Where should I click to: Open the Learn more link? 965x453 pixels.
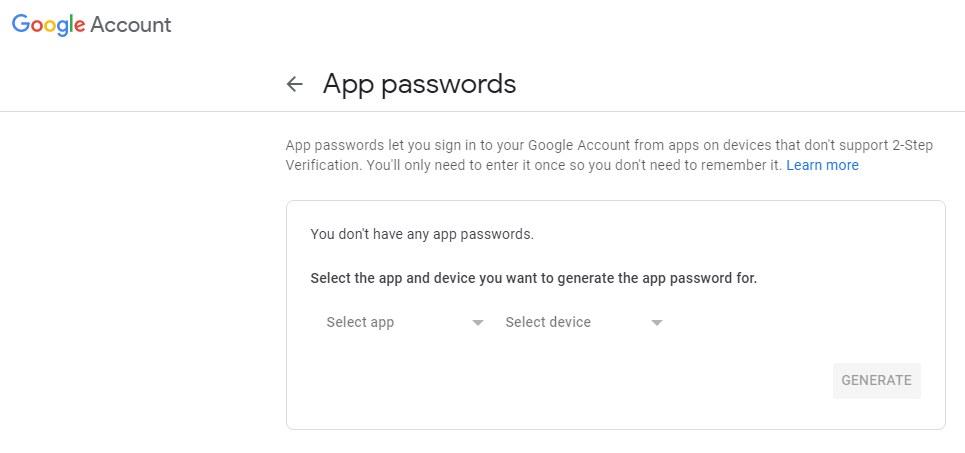point(822,165)
